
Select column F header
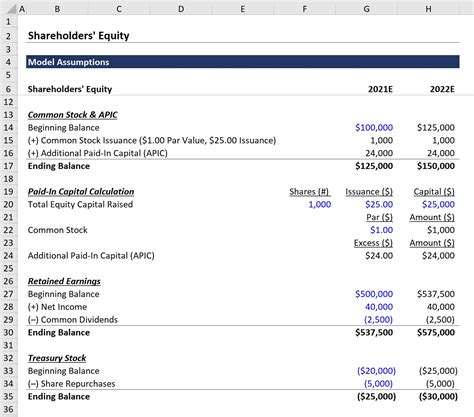[305, 9]
